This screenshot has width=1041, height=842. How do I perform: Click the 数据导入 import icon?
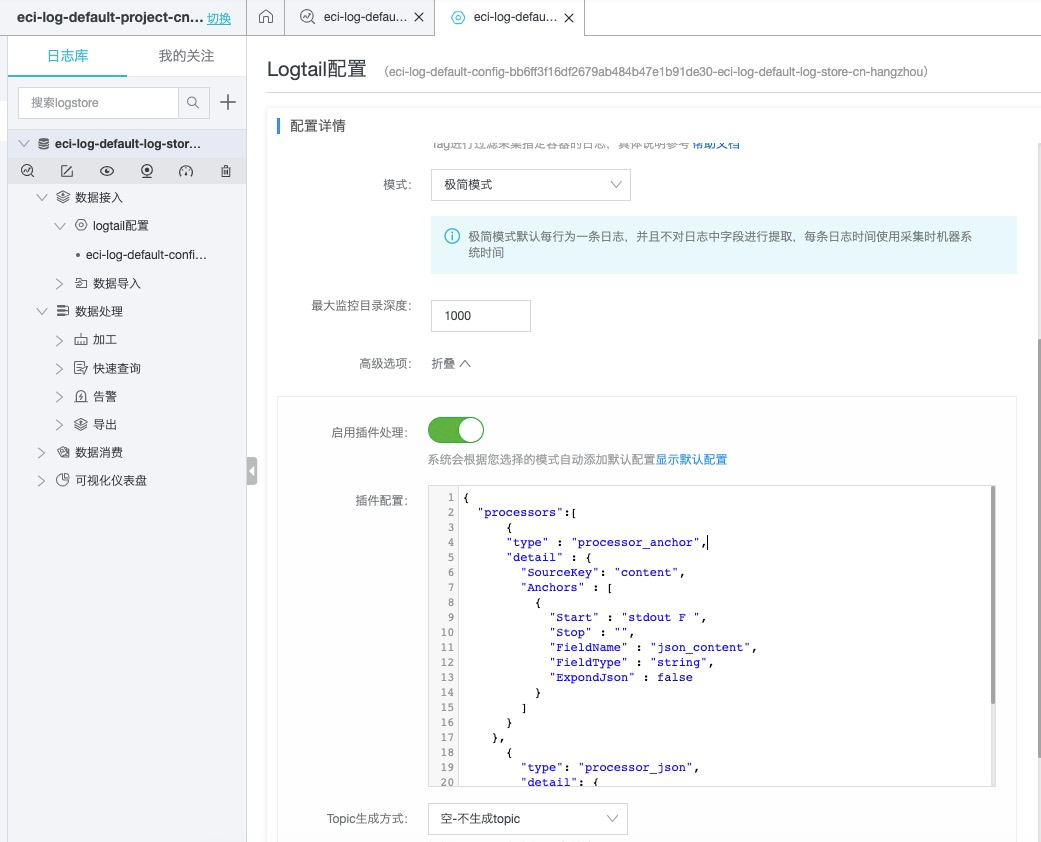(x=81, y=283)
